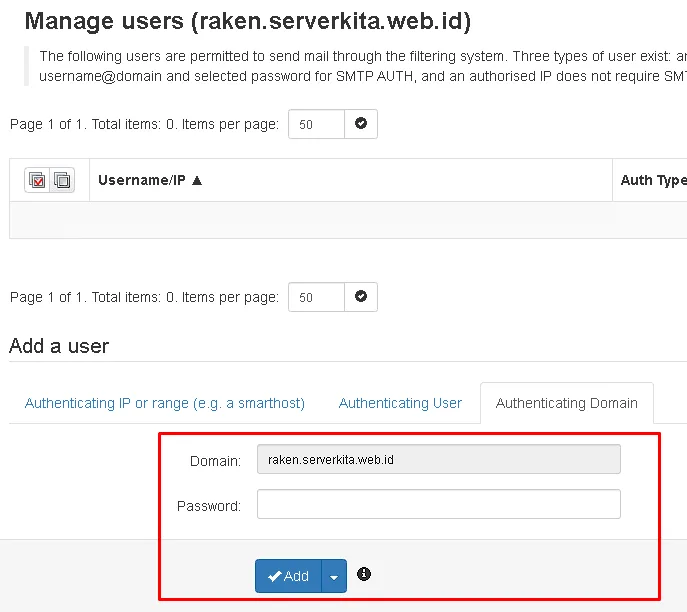Select the Authenticating Domain tab
Screen dimensions: 687x612
(566, 403)
